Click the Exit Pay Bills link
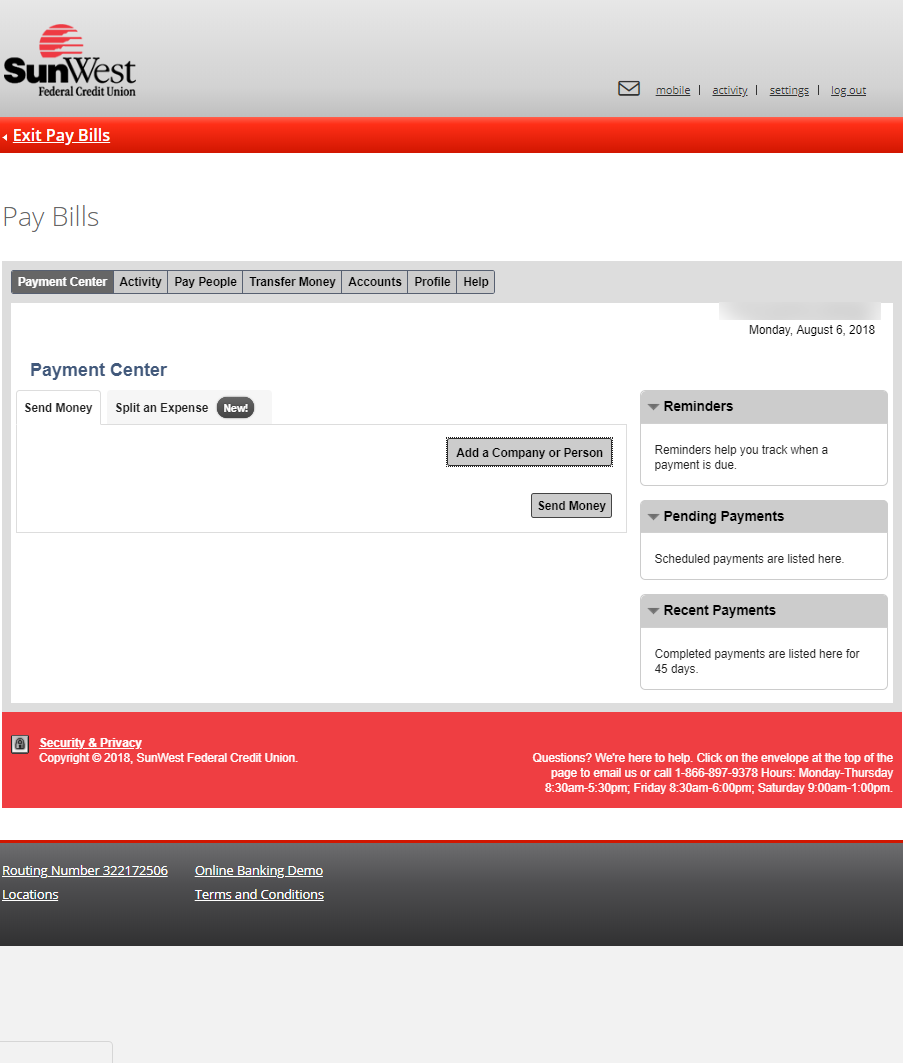 coord(61,136)
